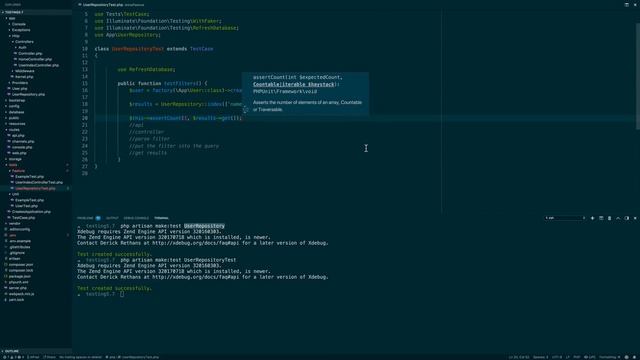Collapse the app folder
The width and height of the screenshot is (640, 360).
(12, 18)
